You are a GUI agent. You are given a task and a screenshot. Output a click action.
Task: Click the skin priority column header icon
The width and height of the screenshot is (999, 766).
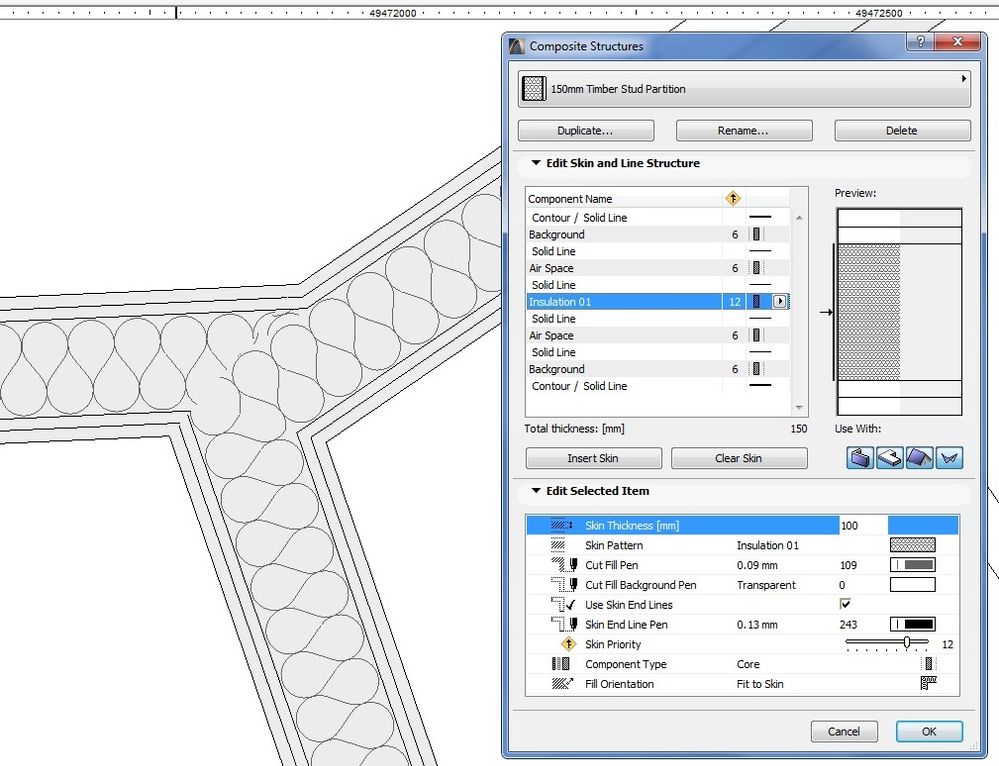click(733, 198)
